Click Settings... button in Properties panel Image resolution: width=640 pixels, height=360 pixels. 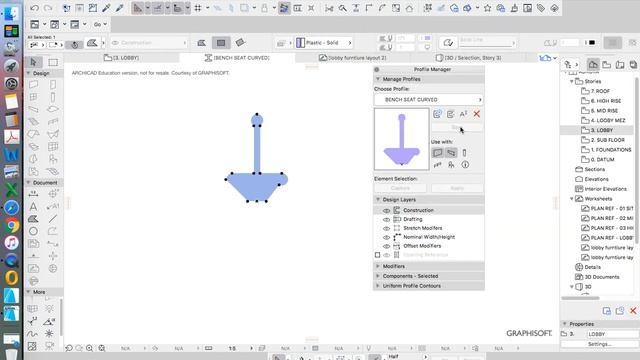click(x=599, y=344)
